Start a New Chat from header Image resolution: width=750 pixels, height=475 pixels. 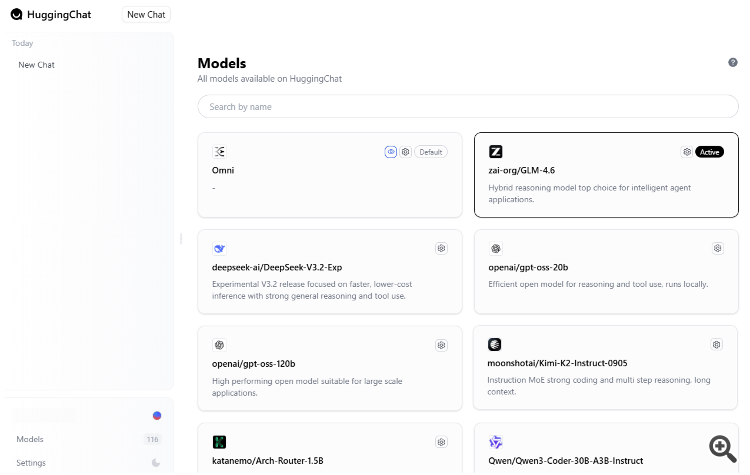coord(146,15)
